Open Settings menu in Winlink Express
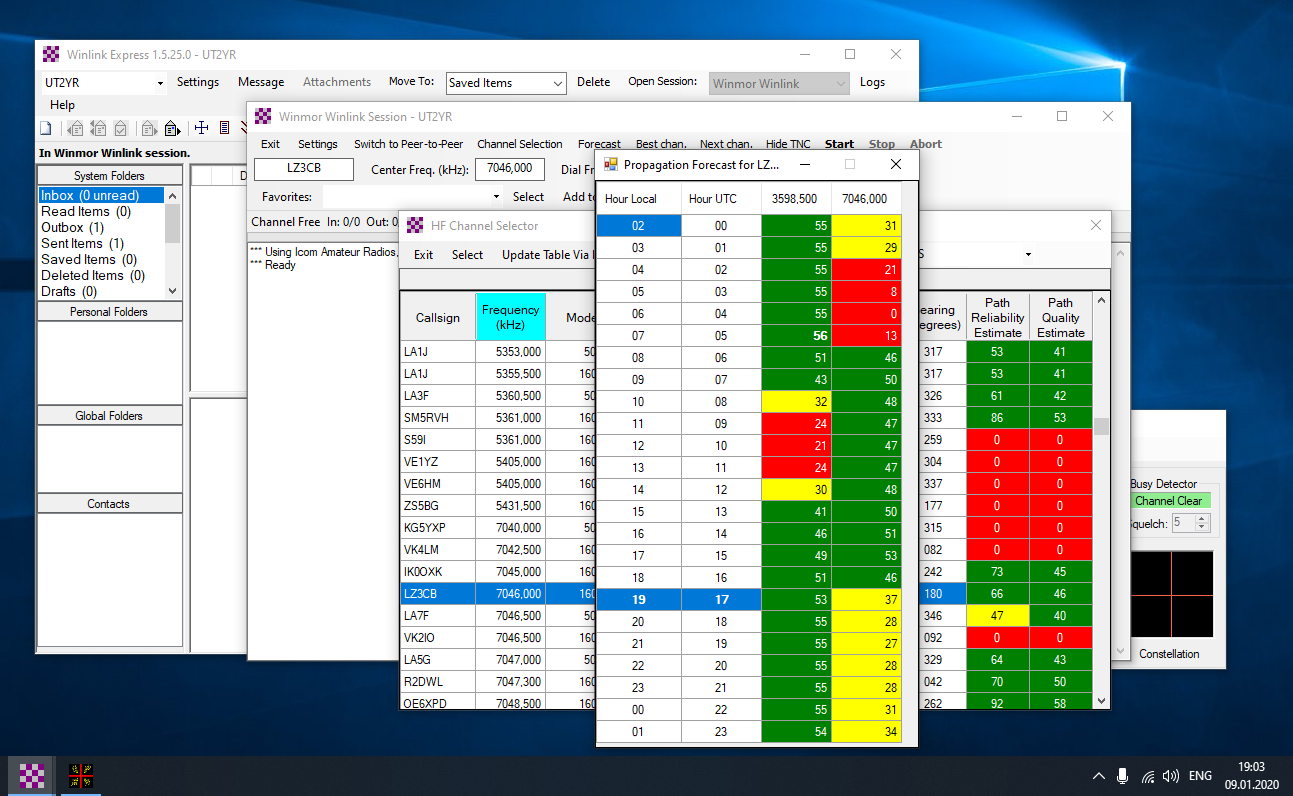Viewport: 1293px width, 796px height. (198, 82)
